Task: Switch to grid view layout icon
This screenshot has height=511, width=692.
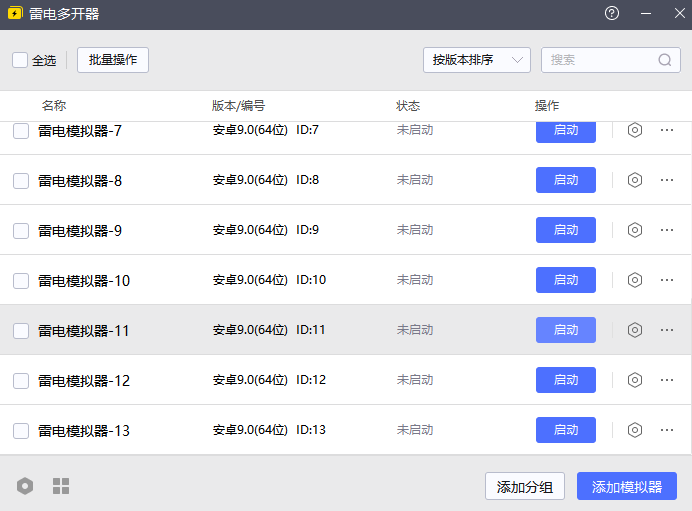Action: pos(61,486)
